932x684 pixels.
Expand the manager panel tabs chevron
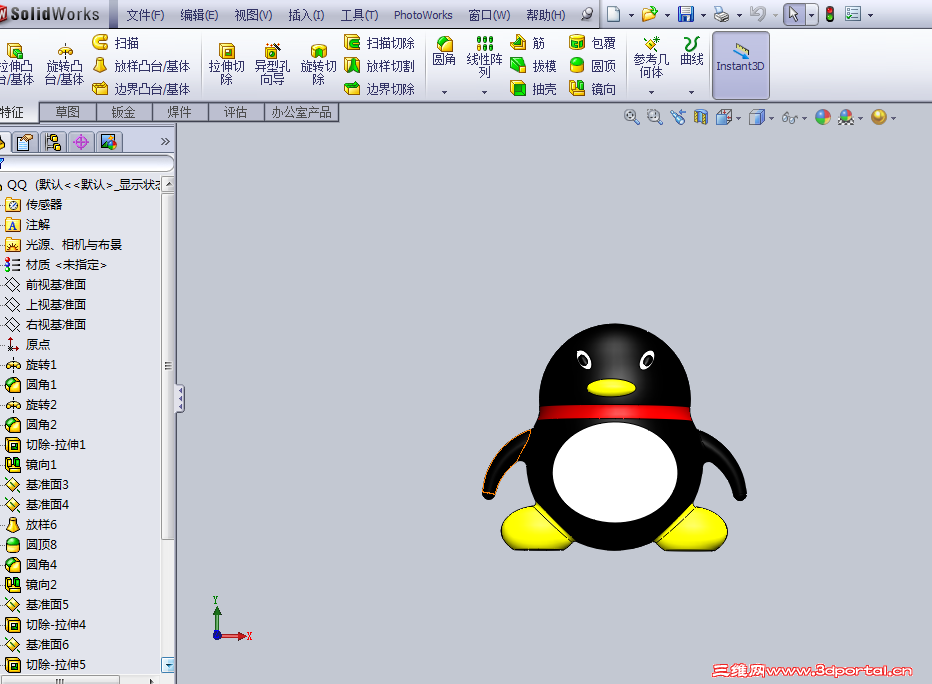point(165,141)
